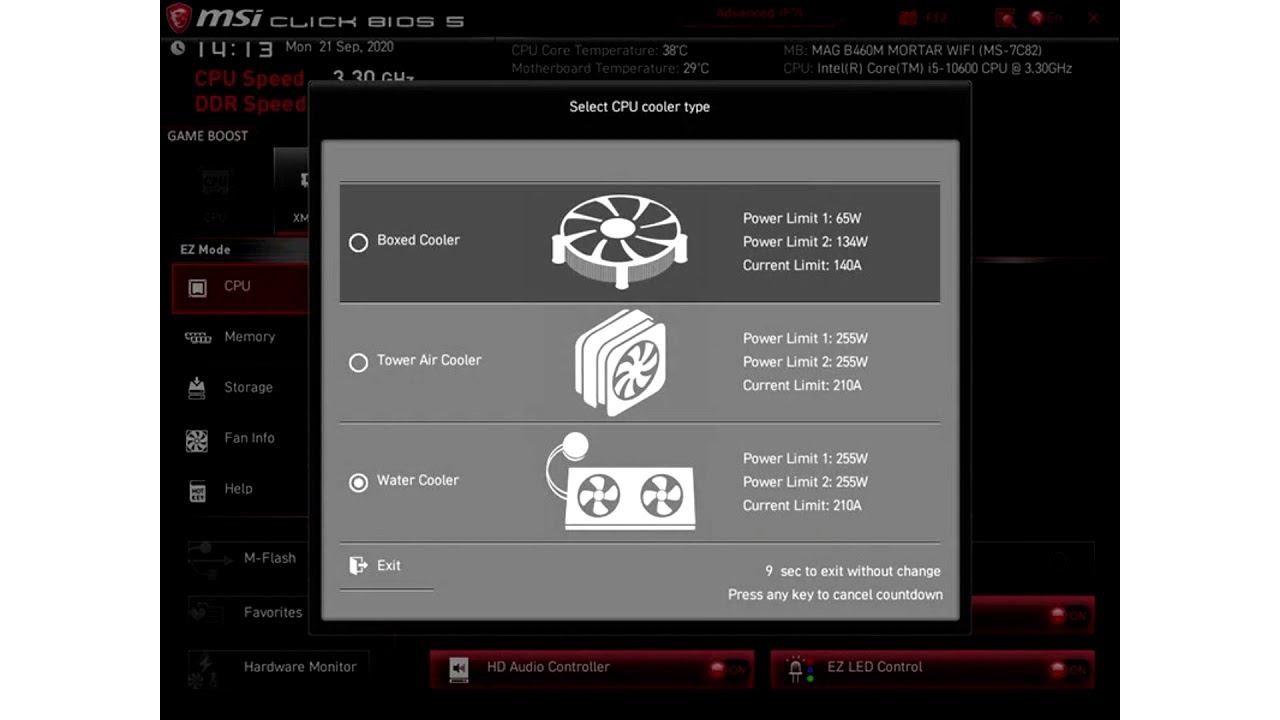The image size is (1280, 720).
Task: Click the countdown exit without change text
Action: tap(853, 571)
